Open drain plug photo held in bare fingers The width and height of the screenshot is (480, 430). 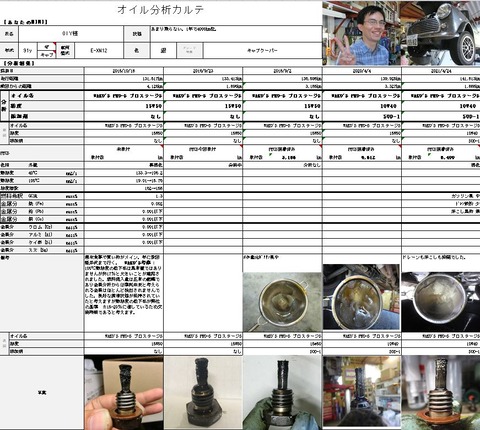pyautogui.click(x=124, y=392)
